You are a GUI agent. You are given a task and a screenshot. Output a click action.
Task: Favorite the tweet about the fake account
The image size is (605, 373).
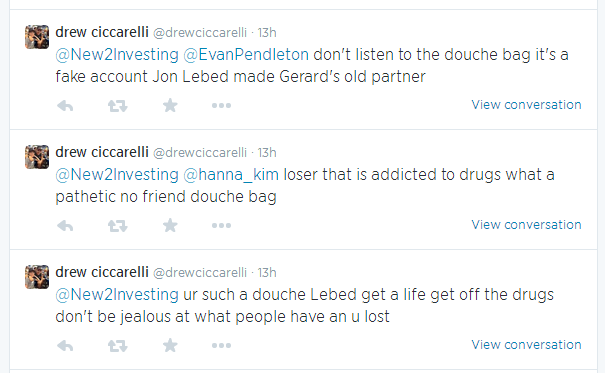point(170,105)
